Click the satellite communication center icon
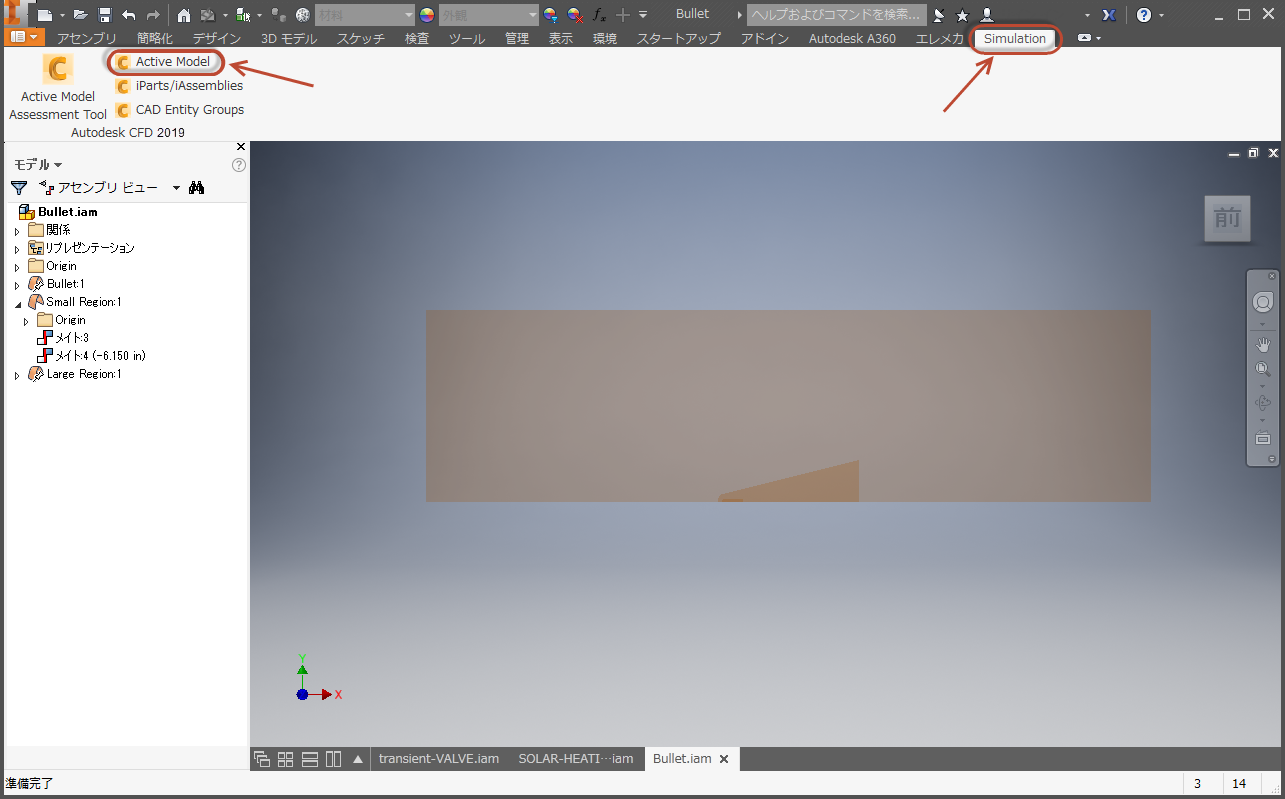The width and height of the screenshot is (1285, 799). (939, 15)
